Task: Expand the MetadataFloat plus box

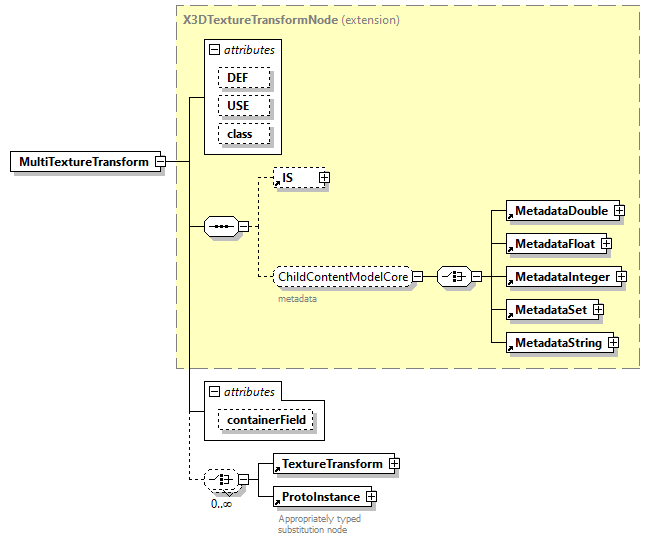Action: 606,244
